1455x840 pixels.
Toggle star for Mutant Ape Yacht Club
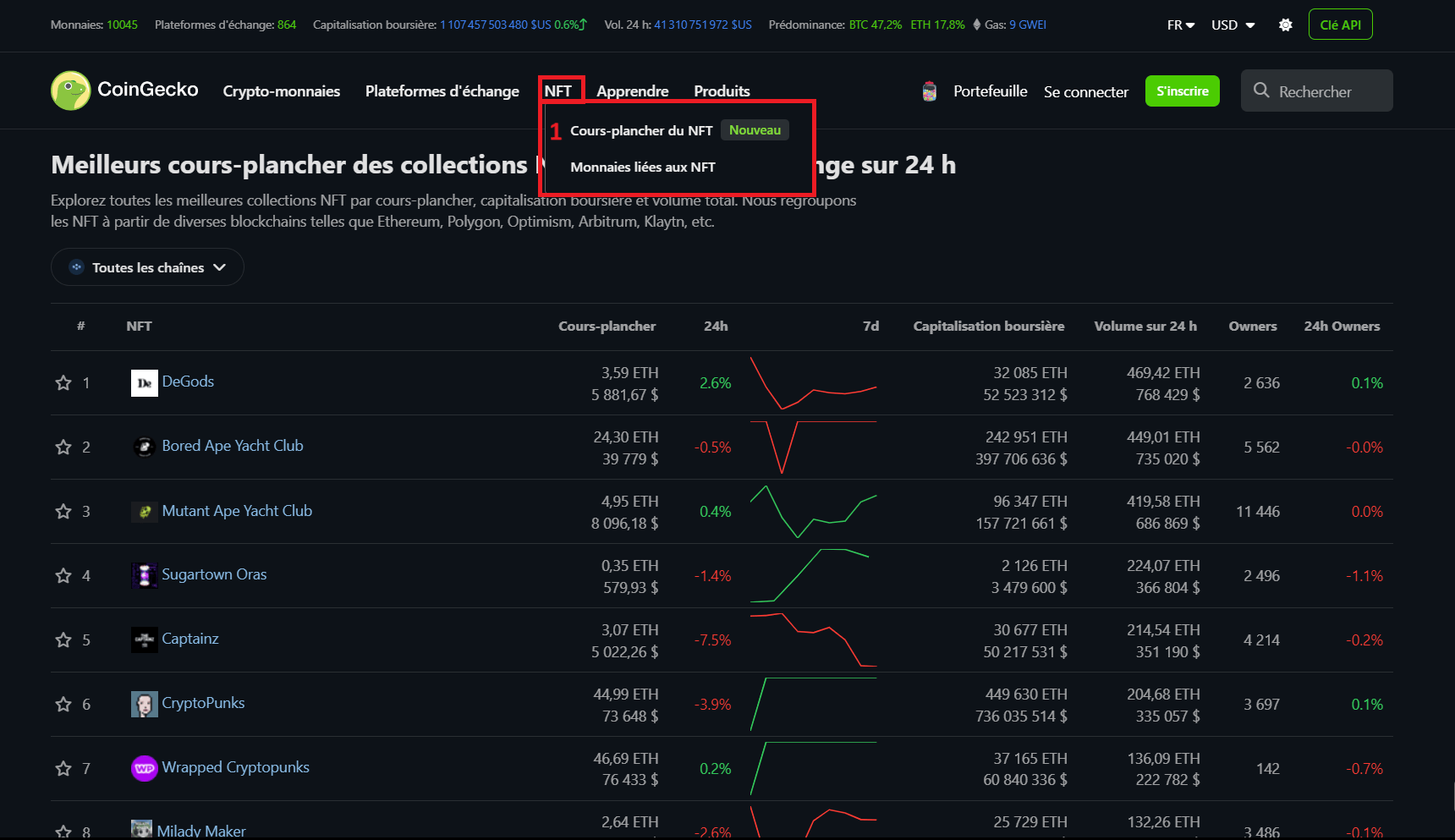click(63, 512)
